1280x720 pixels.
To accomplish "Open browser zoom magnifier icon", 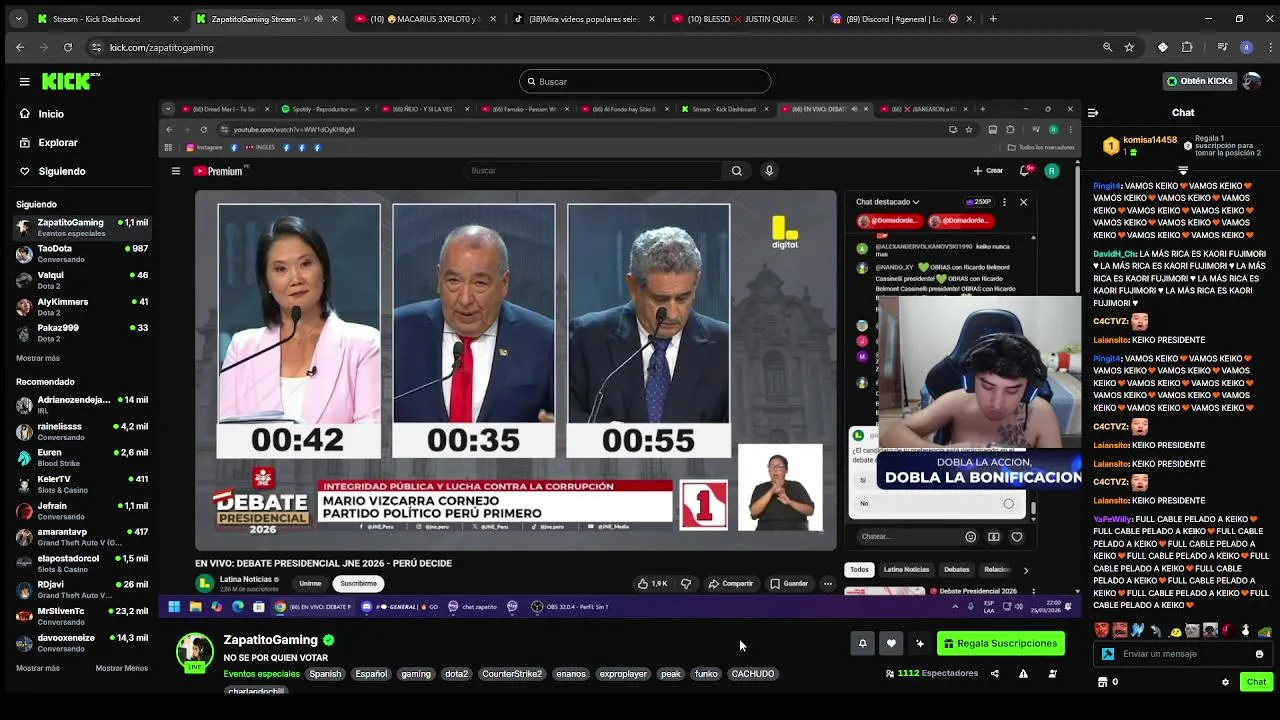I will (x=1107, y=47).
